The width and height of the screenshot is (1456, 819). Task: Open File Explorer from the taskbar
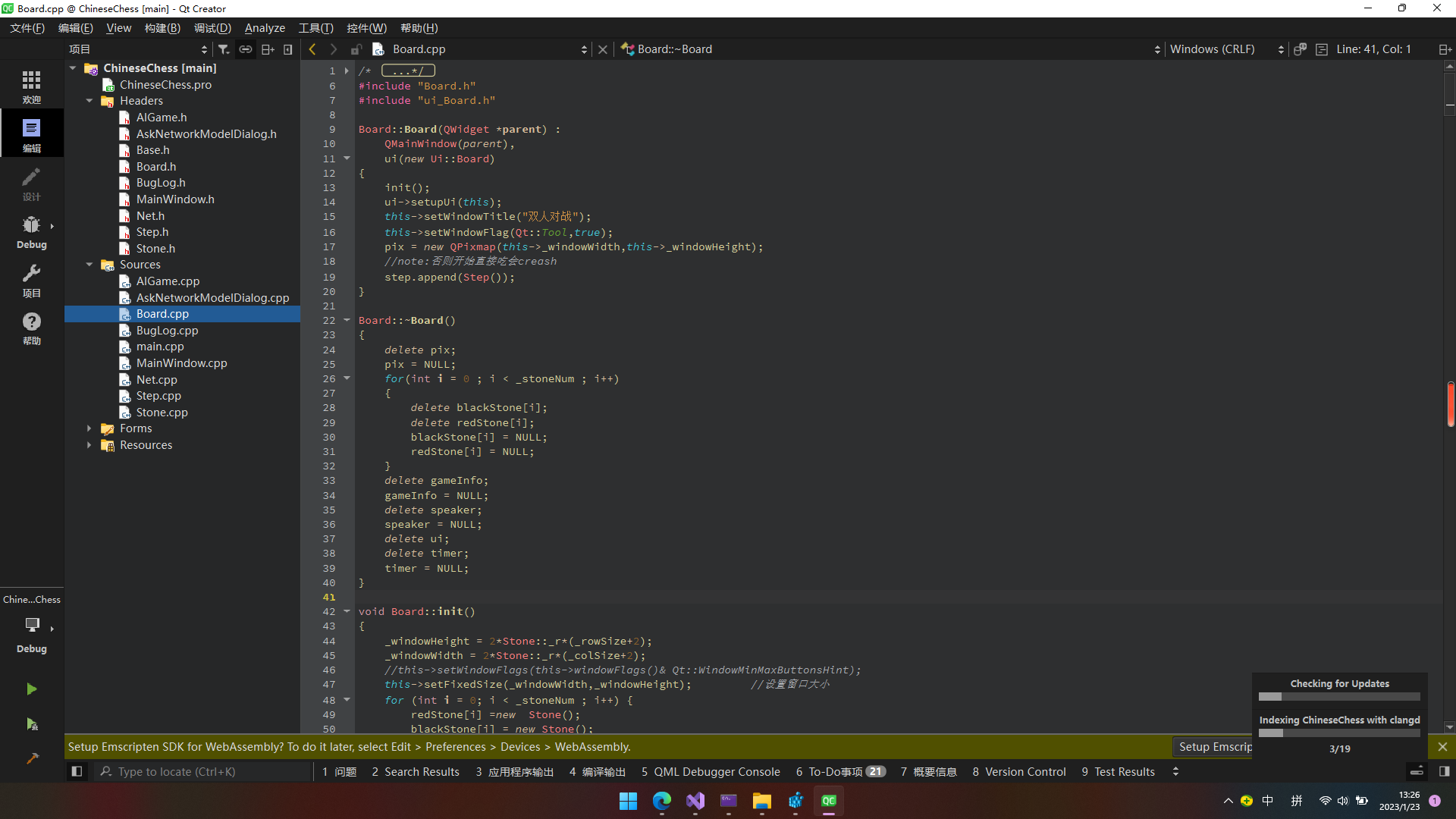(762, 801)
